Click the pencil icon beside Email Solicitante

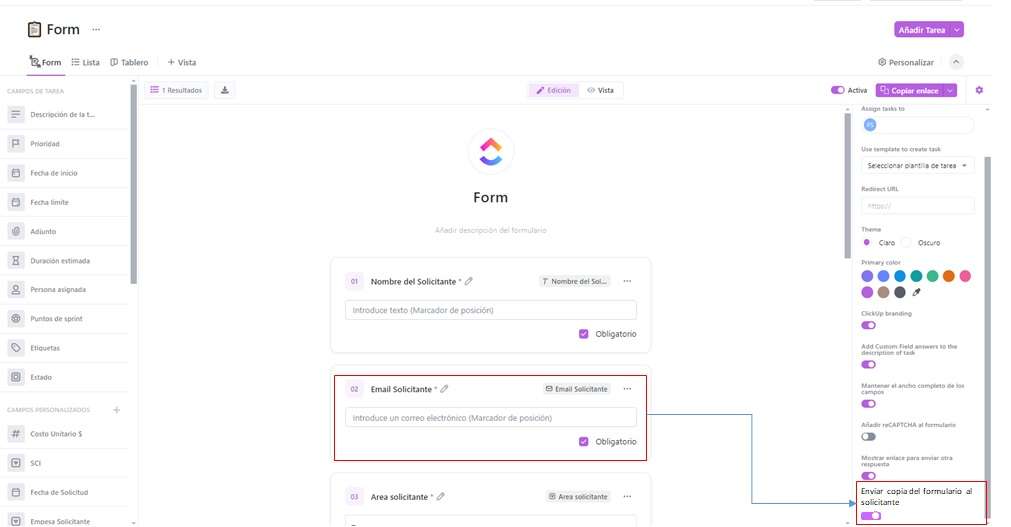[x=444, y=389]
